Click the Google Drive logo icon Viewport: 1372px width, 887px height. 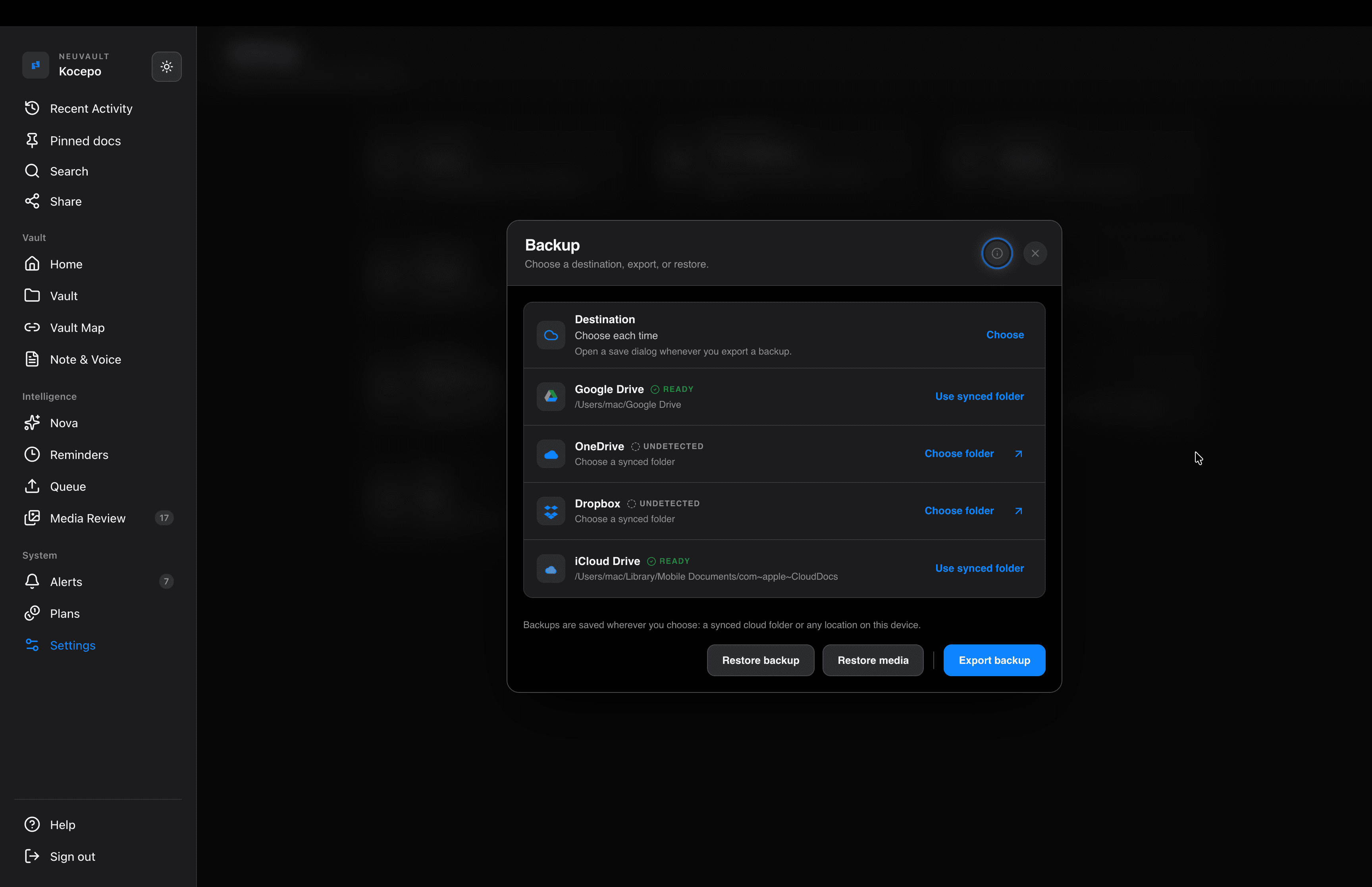tap(550, 396)
